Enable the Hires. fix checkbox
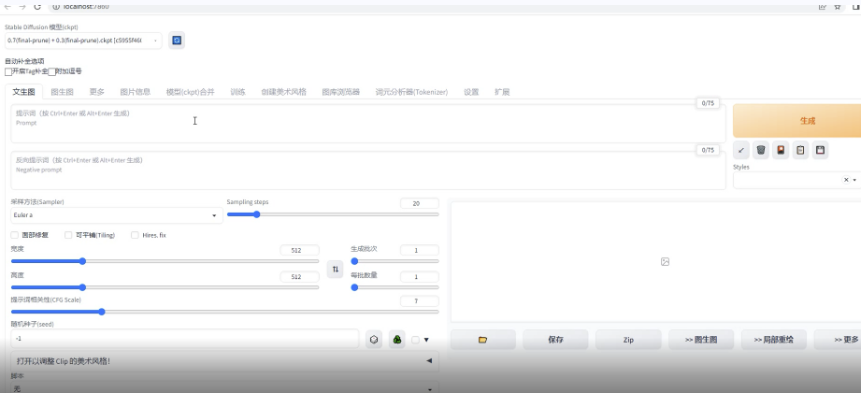This screenshot has height=393, width=861. tap(135, 235)
